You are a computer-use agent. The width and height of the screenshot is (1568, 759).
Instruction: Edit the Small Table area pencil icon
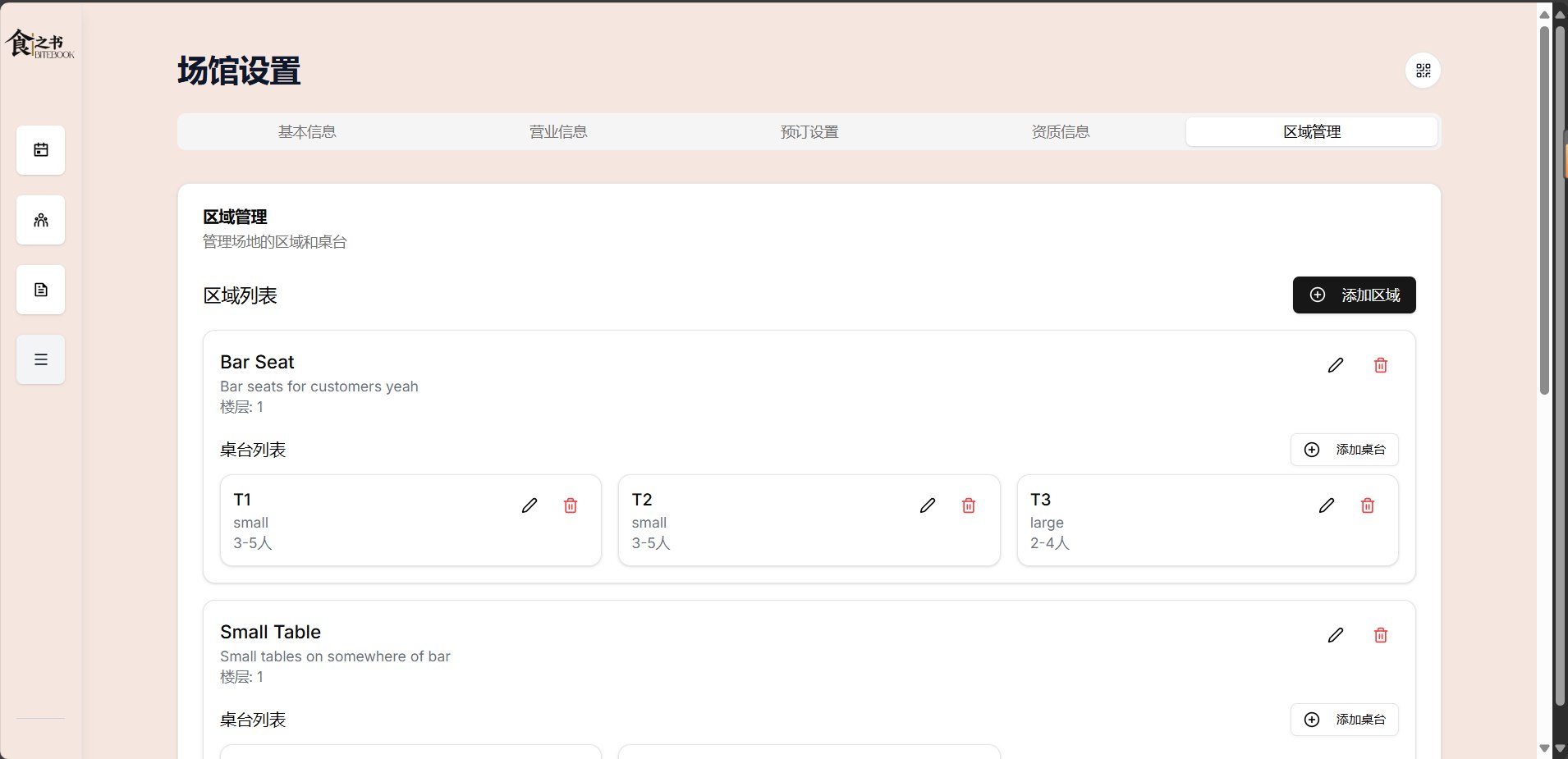(x=1335, y=635)
